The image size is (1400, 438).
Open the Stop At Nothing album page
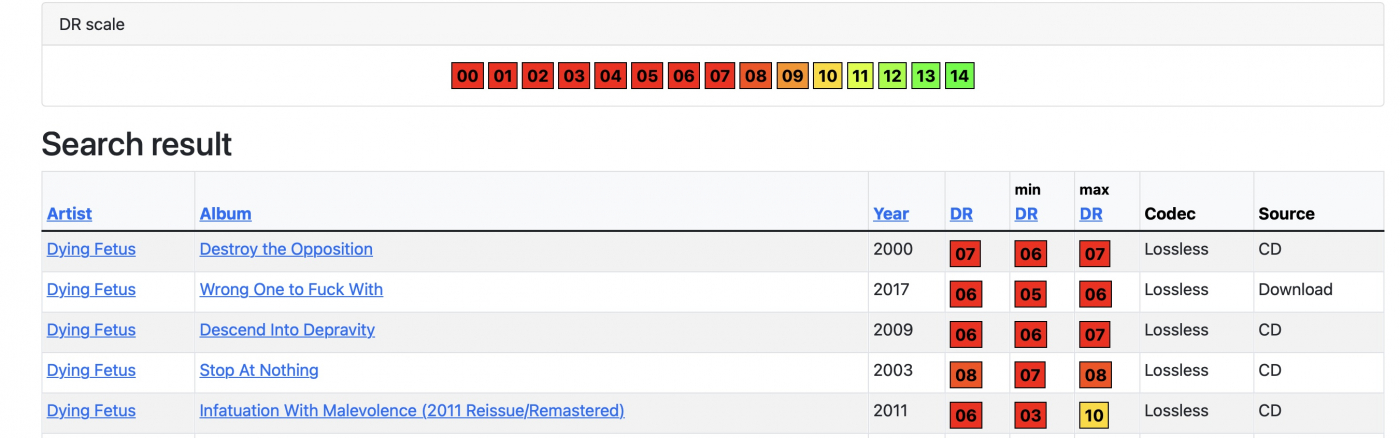[x=259, y=370]
